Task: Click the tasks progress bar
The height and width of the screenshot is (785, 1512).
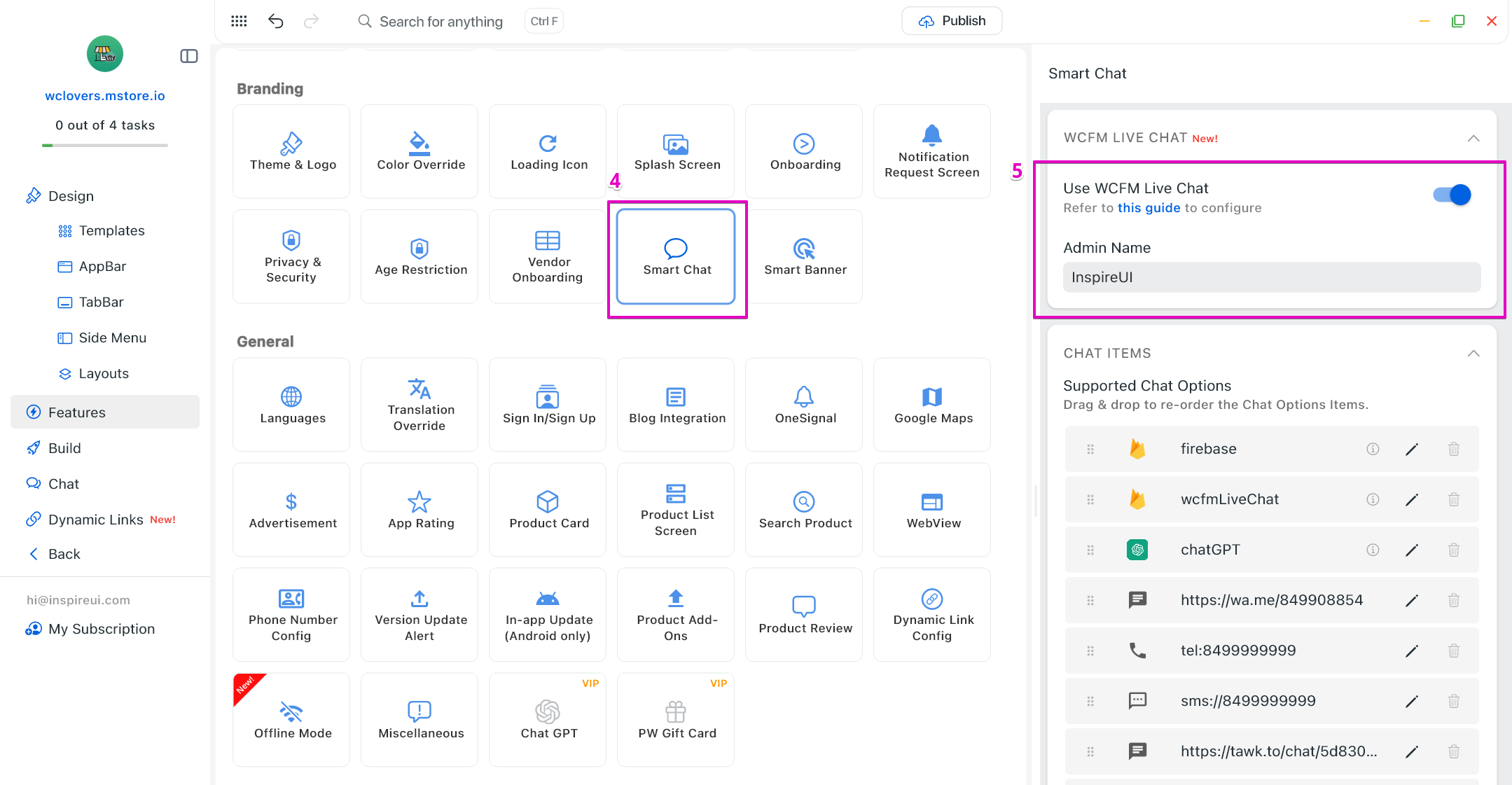Action: (105, 145)
